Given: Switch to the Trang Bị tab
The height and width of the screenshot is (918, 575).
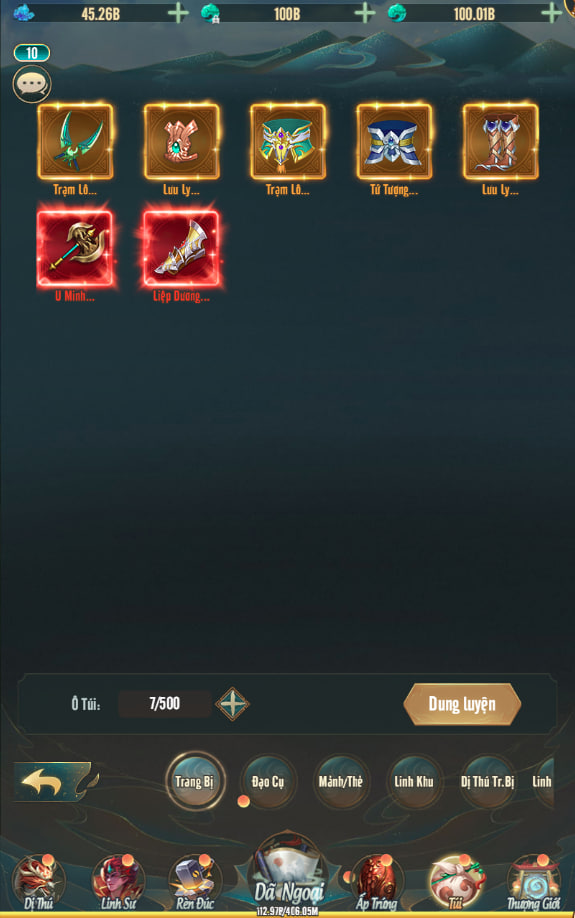Looking at the screenshot, I should tap(195, 781).
